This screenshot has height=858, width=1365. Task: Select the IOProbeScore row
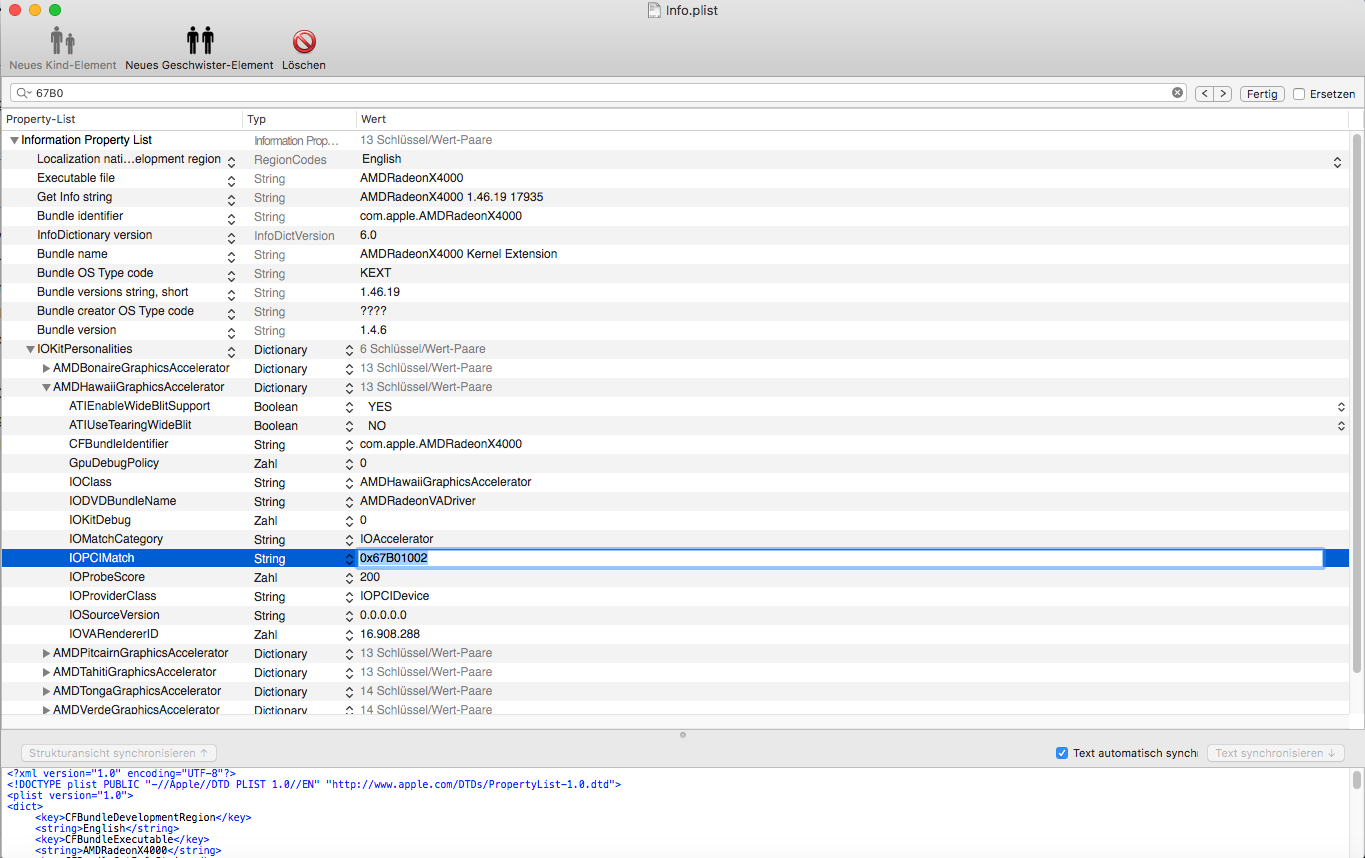tap(675, 578)
